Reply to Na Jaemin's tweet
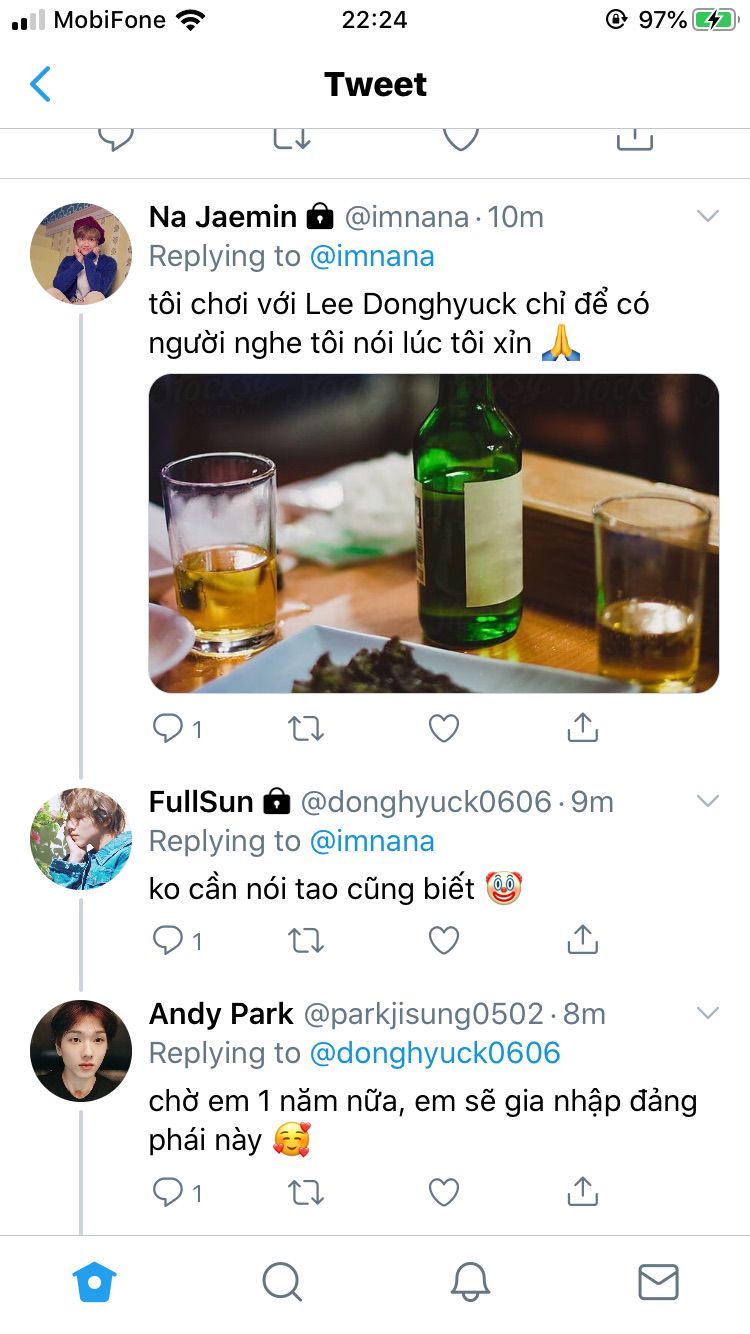This screenshot has height=1334, width=750. click(168, 729)
